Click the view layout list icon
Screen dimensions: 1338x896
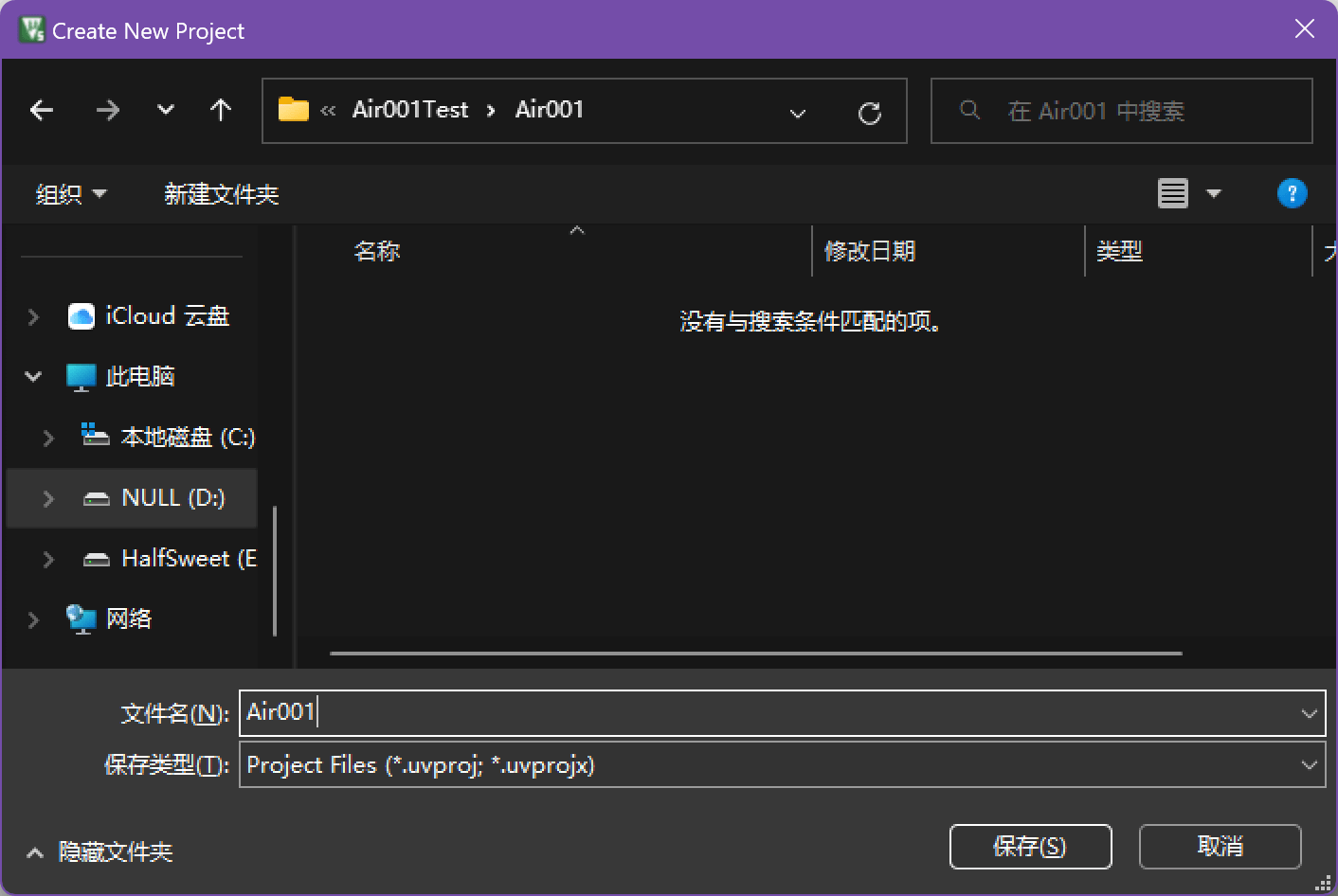(1173, 194)
